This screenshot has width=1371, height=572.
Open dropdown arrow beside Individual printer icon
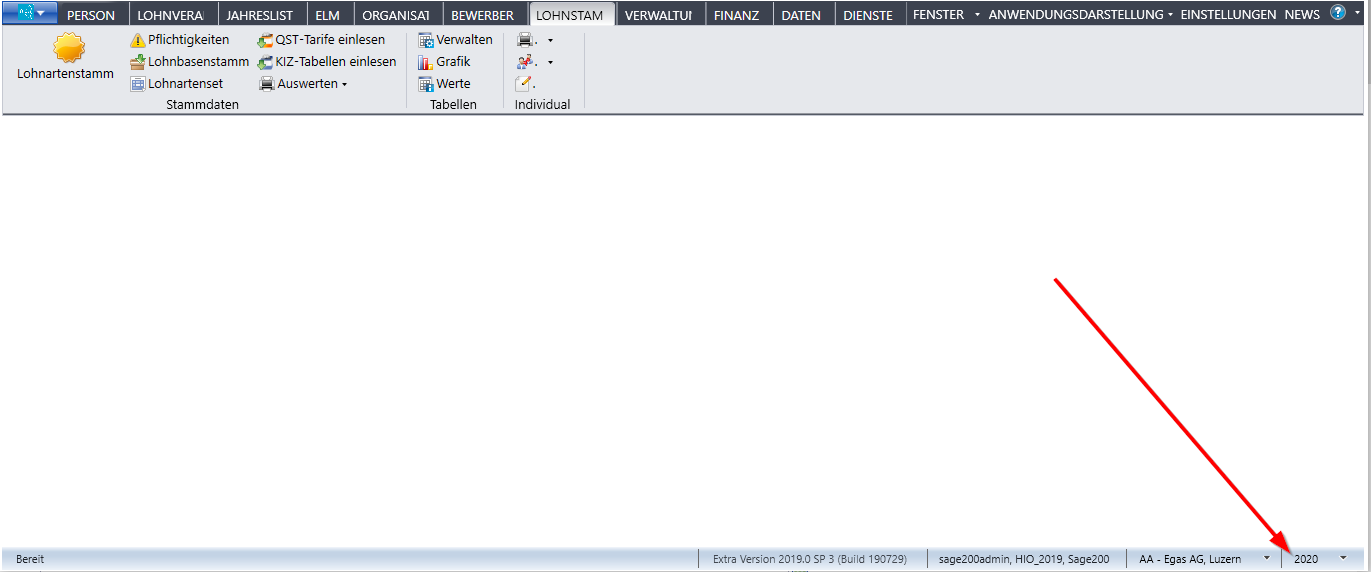[550, 41]
